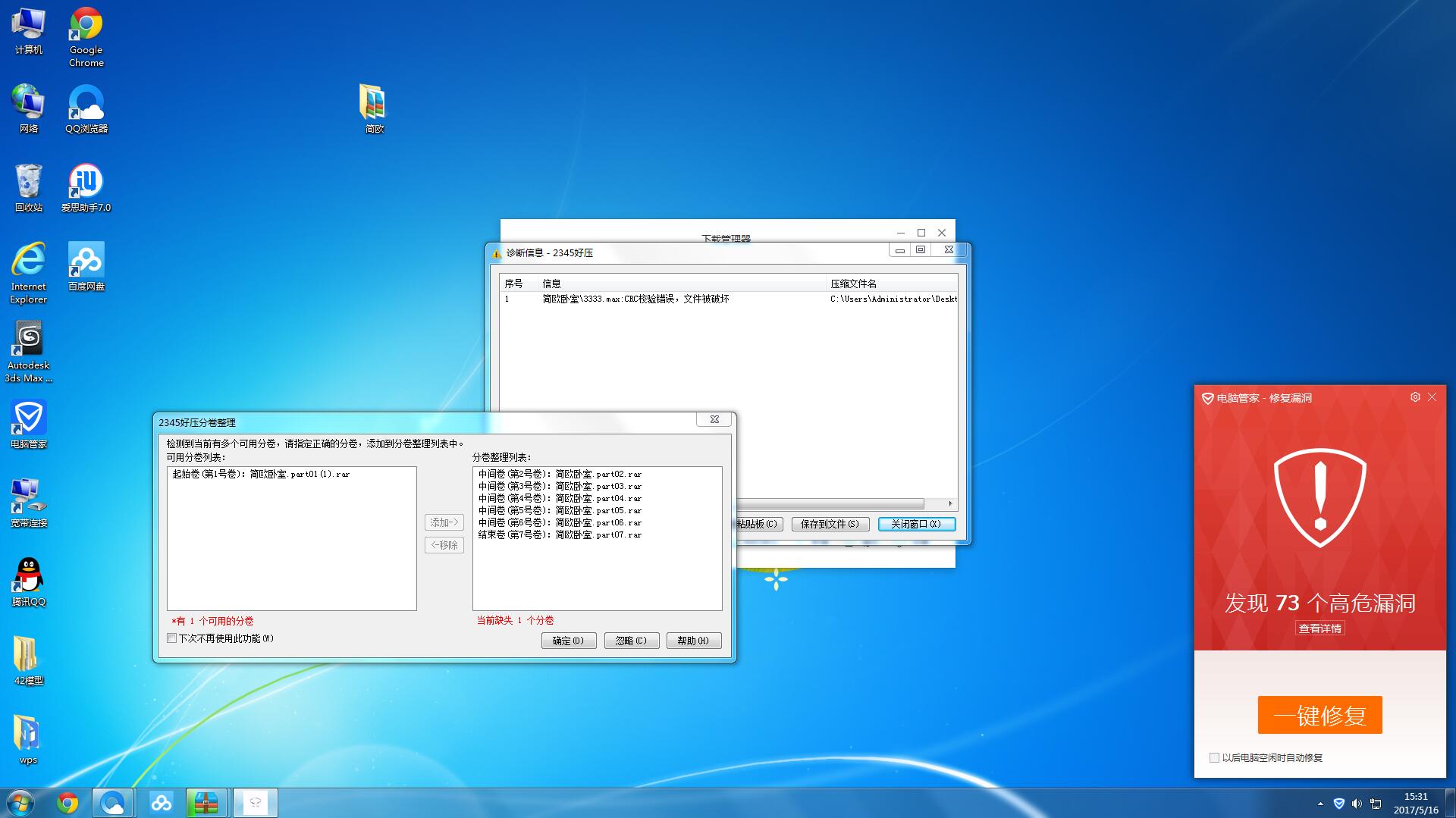Select the 42模型 folder icon
Viewport: 1456px width, 818px height.
(28, 661)
